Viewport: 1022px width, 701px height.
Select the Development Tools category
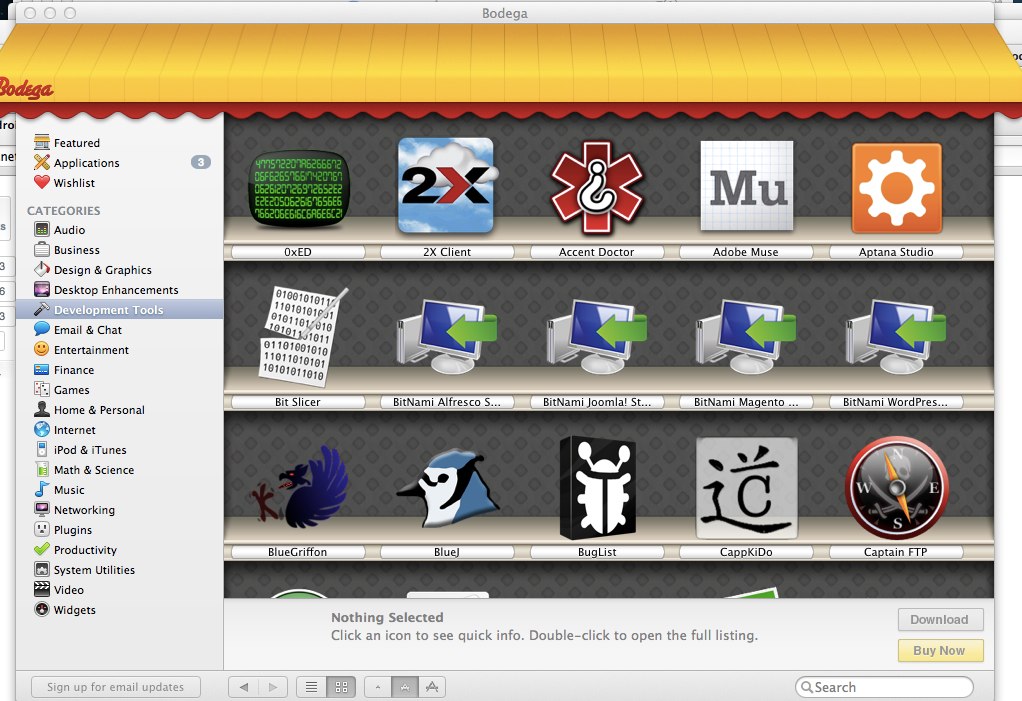click(x=119, y=309)
